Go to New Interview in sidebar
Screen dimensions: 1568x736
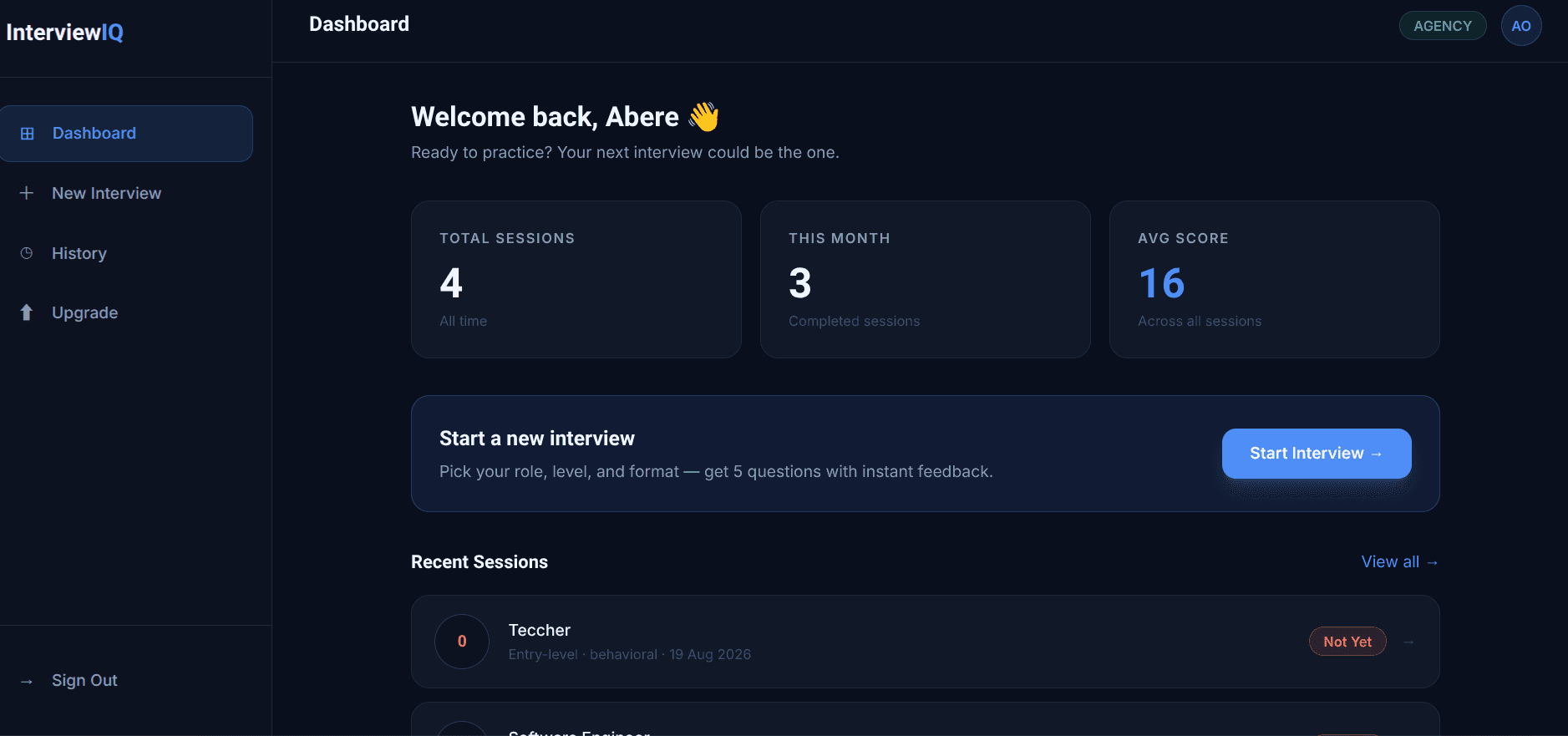click(126, 193)
